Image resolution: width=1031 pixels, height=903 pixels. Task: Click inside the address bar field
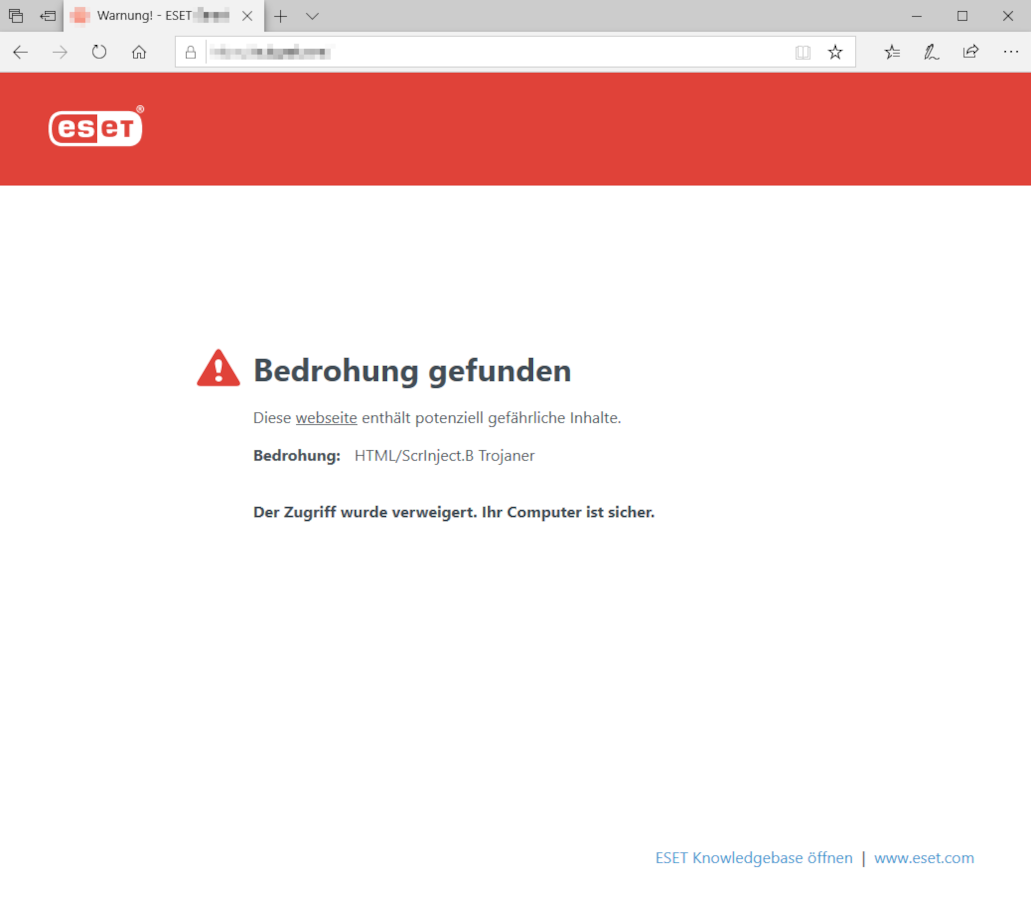coord(450,52)
